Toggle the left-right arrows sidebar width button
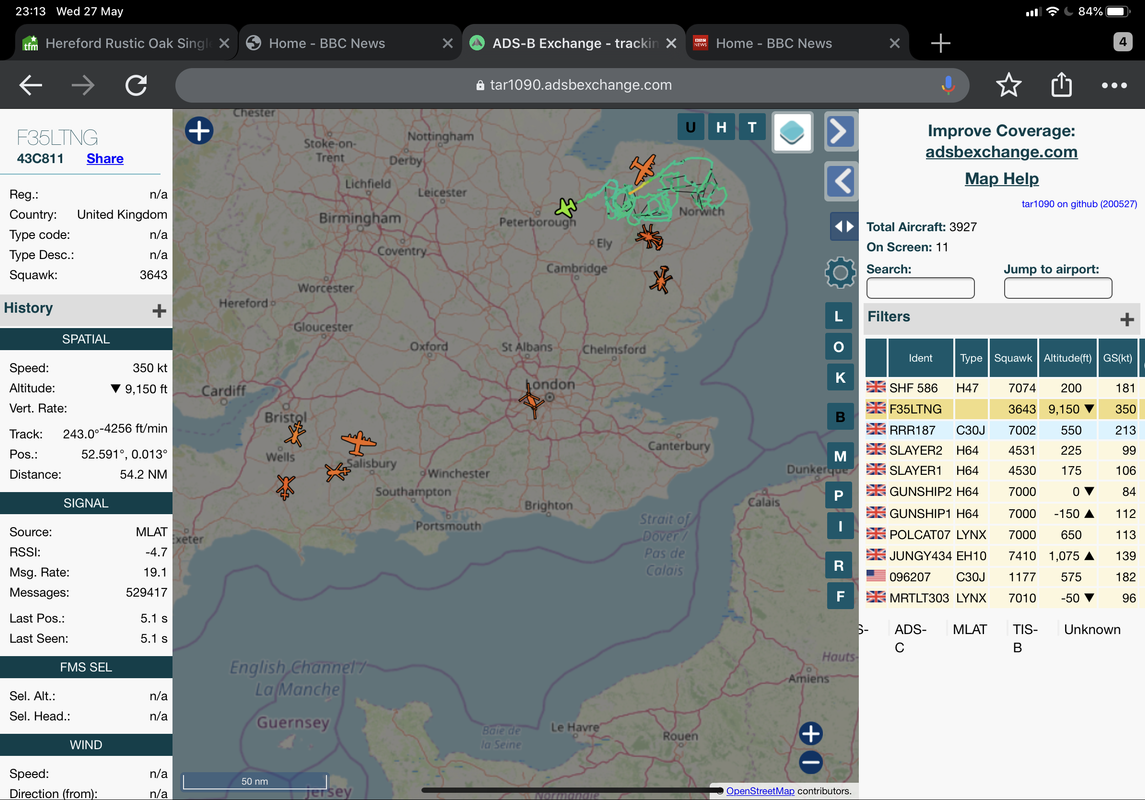 click(x=843, y=226)
